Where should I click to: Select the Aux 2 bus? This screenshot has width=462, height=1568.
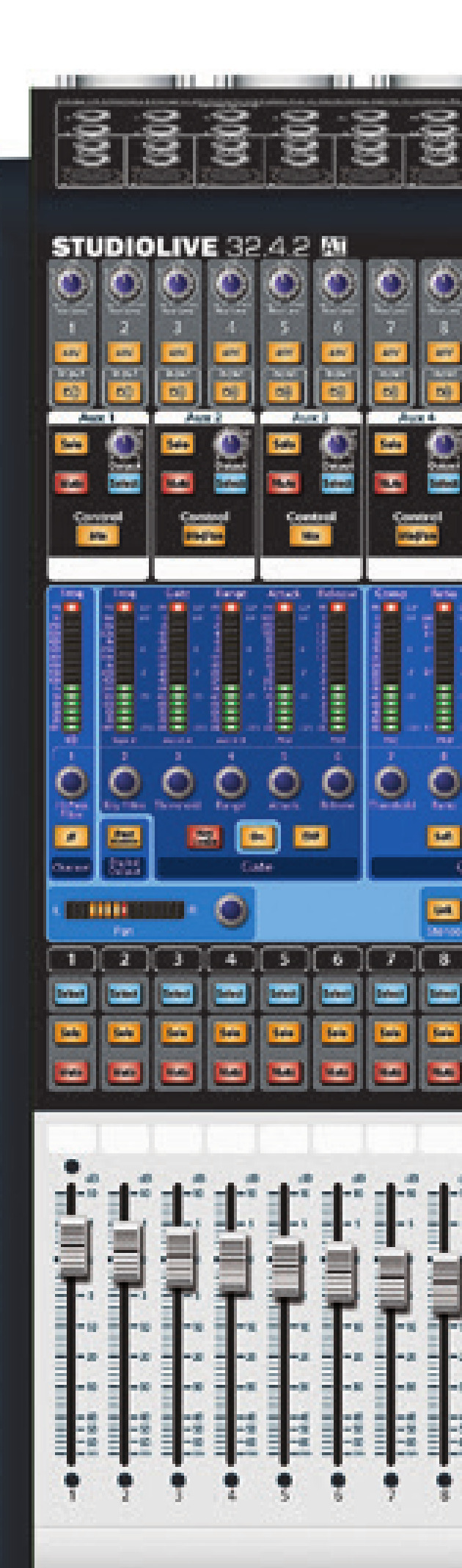tap(231, 482)
